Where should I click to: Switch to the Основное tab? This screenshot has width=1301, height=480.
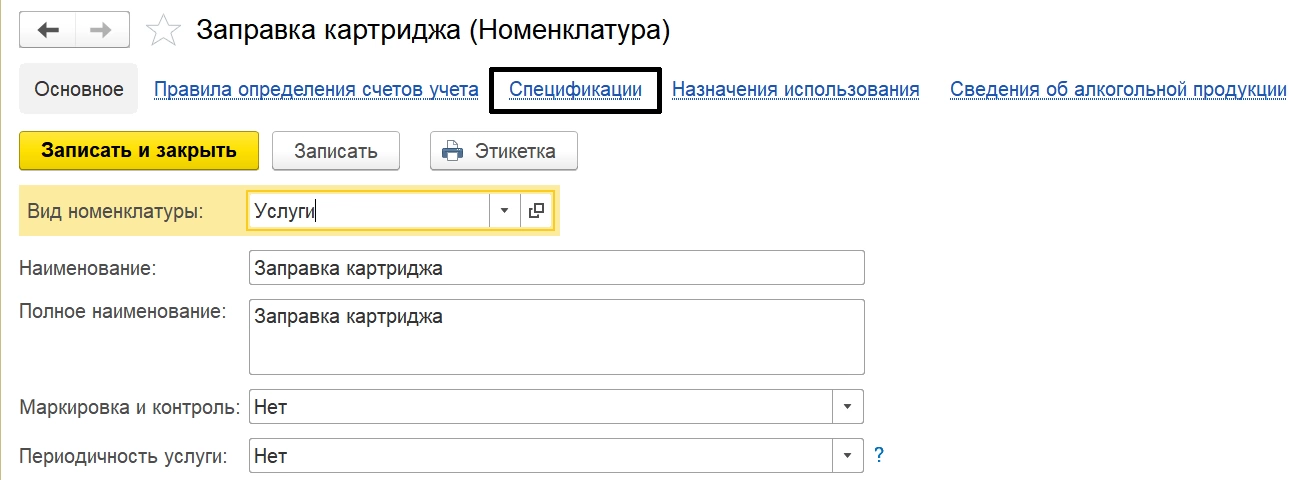click(79, 89)
